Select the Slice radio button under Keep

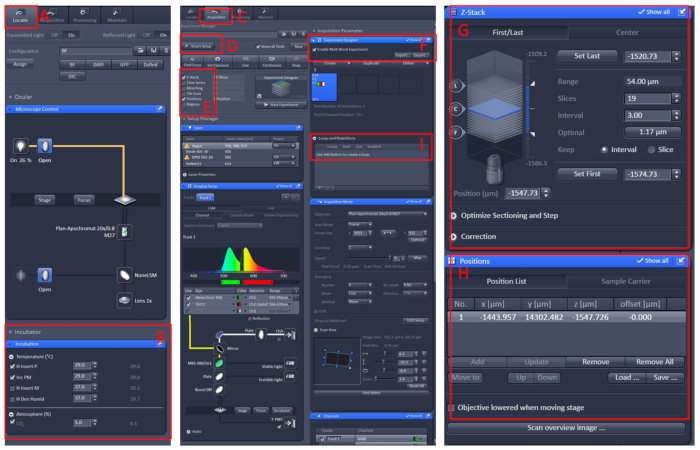tap(651, 150)
